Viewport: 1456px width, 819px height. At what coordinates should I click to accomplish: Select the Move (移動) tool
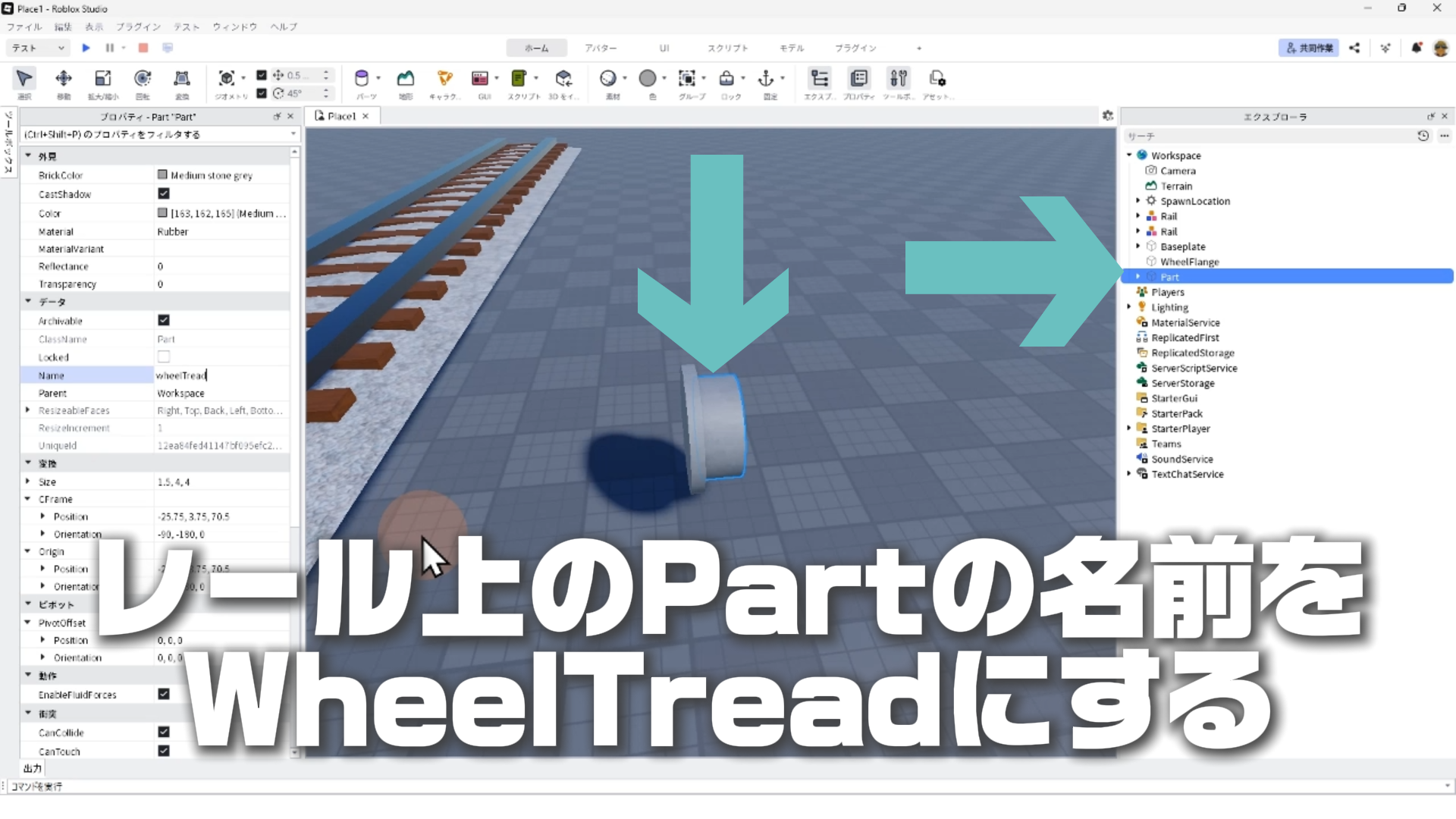[64, 79]
